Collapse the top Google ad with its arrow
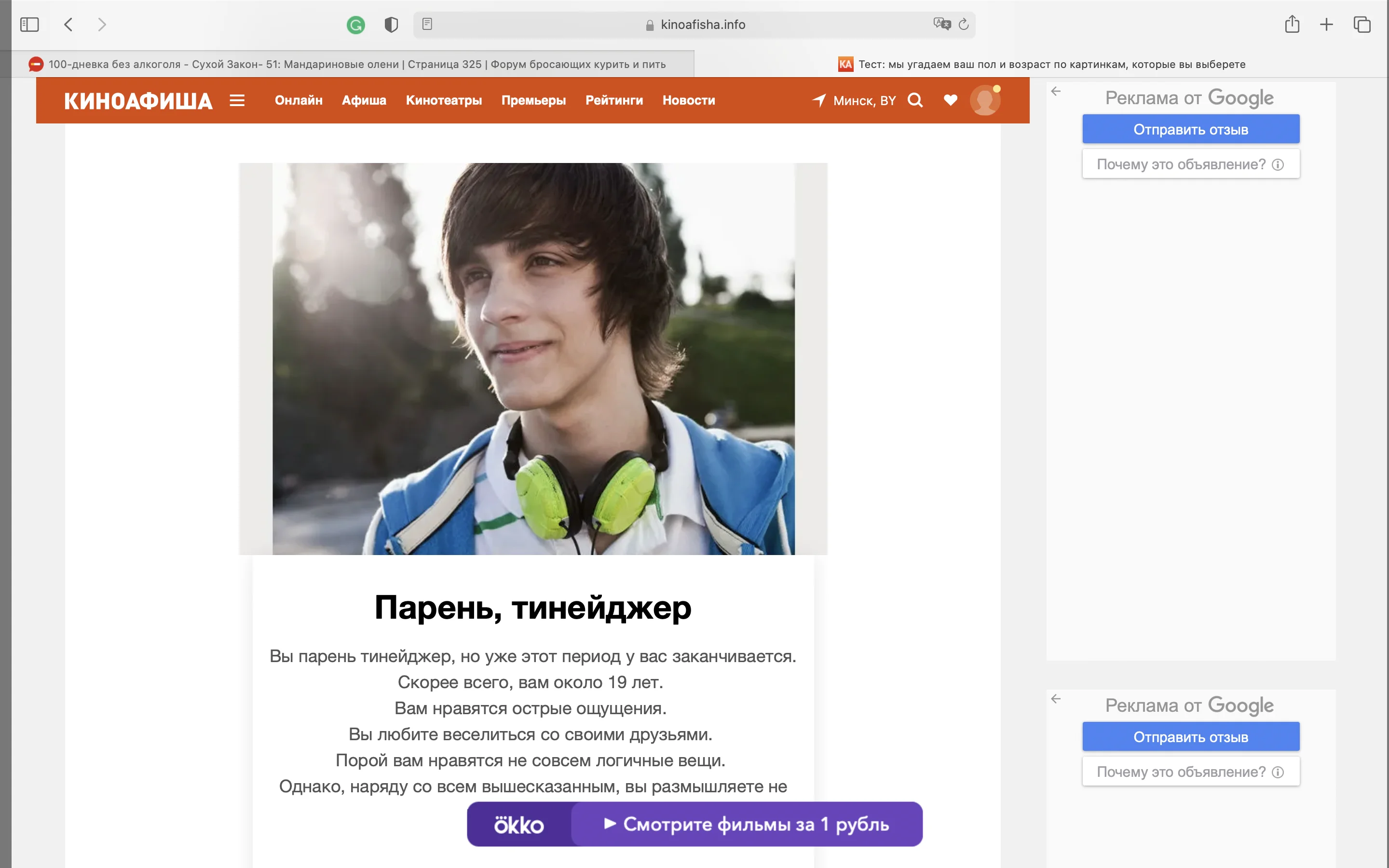 point(1057,91)
